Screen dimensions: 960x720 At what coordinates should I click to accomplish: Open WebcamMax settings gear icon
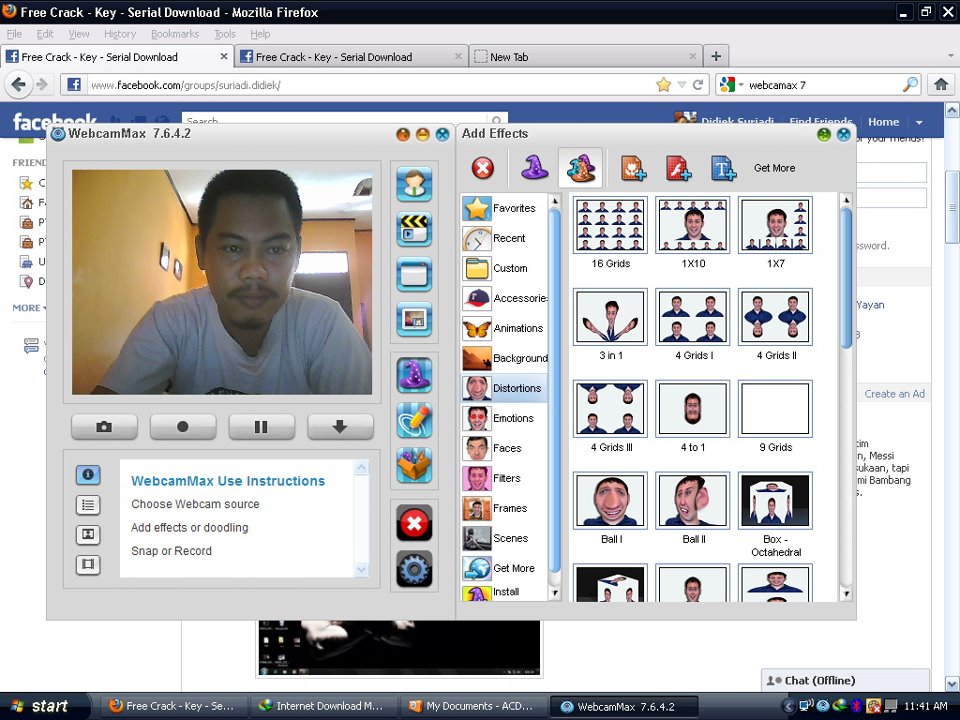[x=414, y=569]
